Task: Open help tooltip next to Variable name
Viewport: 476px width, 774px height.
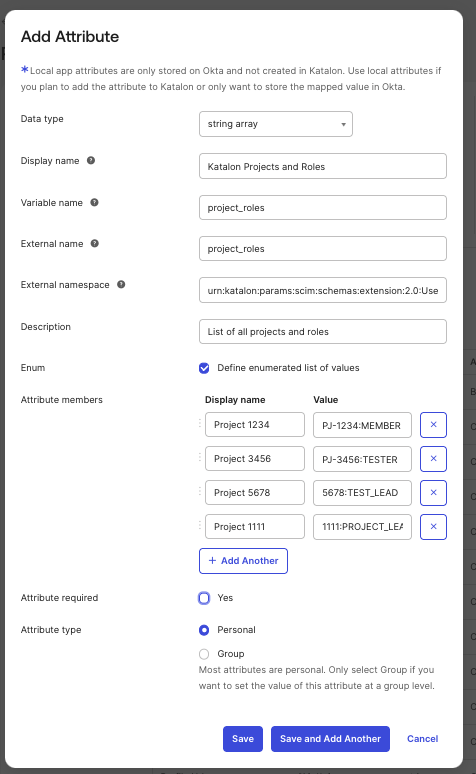Action: (x=94, y=202)
